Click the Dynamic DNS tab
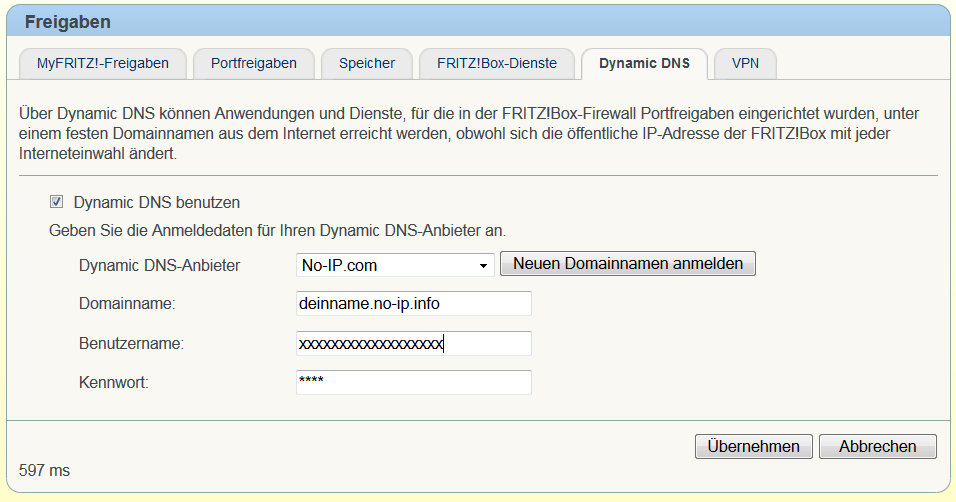956x502 pixels. [644, 63]
